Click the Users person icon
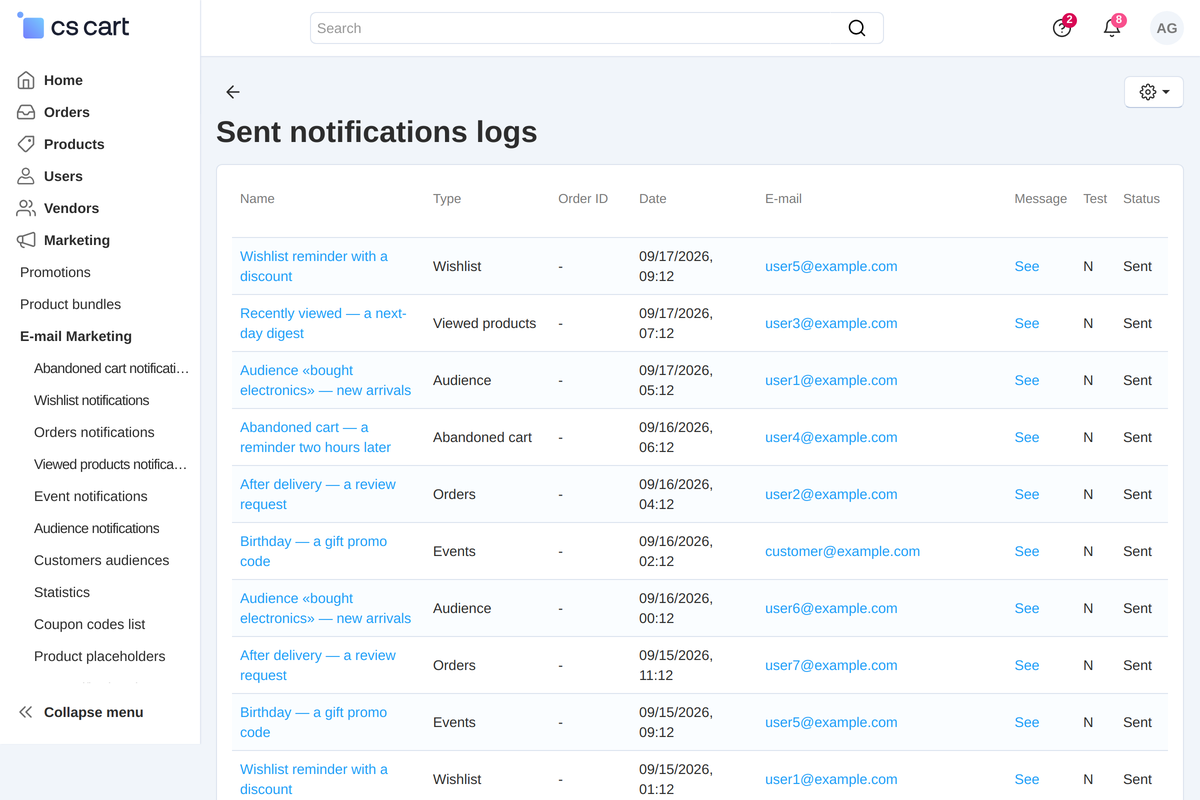This screenshot has width=1200, height=800. pos(26,176)
